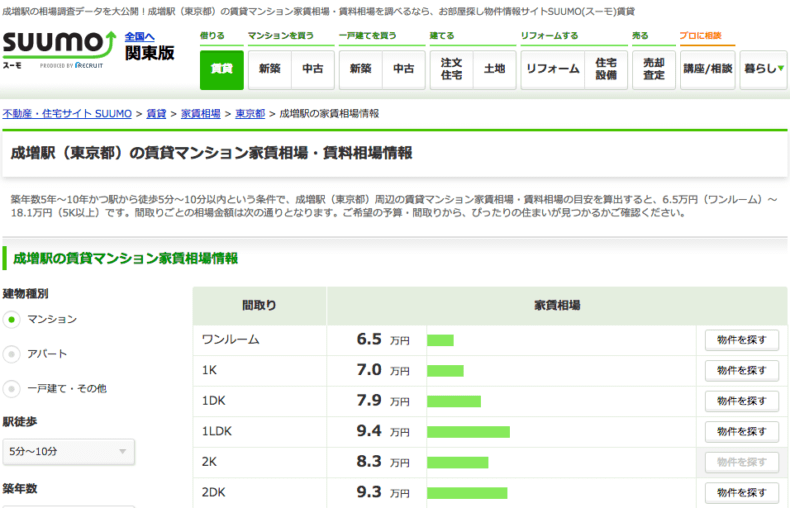Expand the 暮らし dropdown menu

click(763, 70)
